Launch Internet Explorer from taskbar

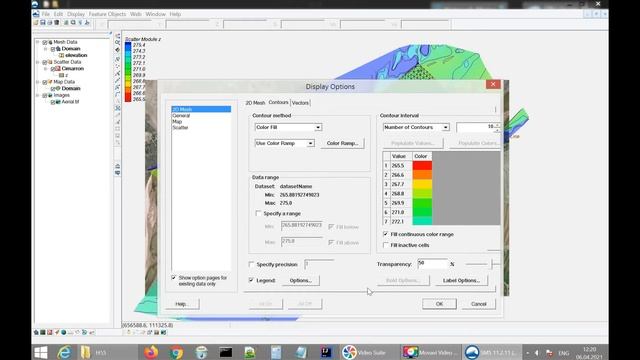coord(64,352)
